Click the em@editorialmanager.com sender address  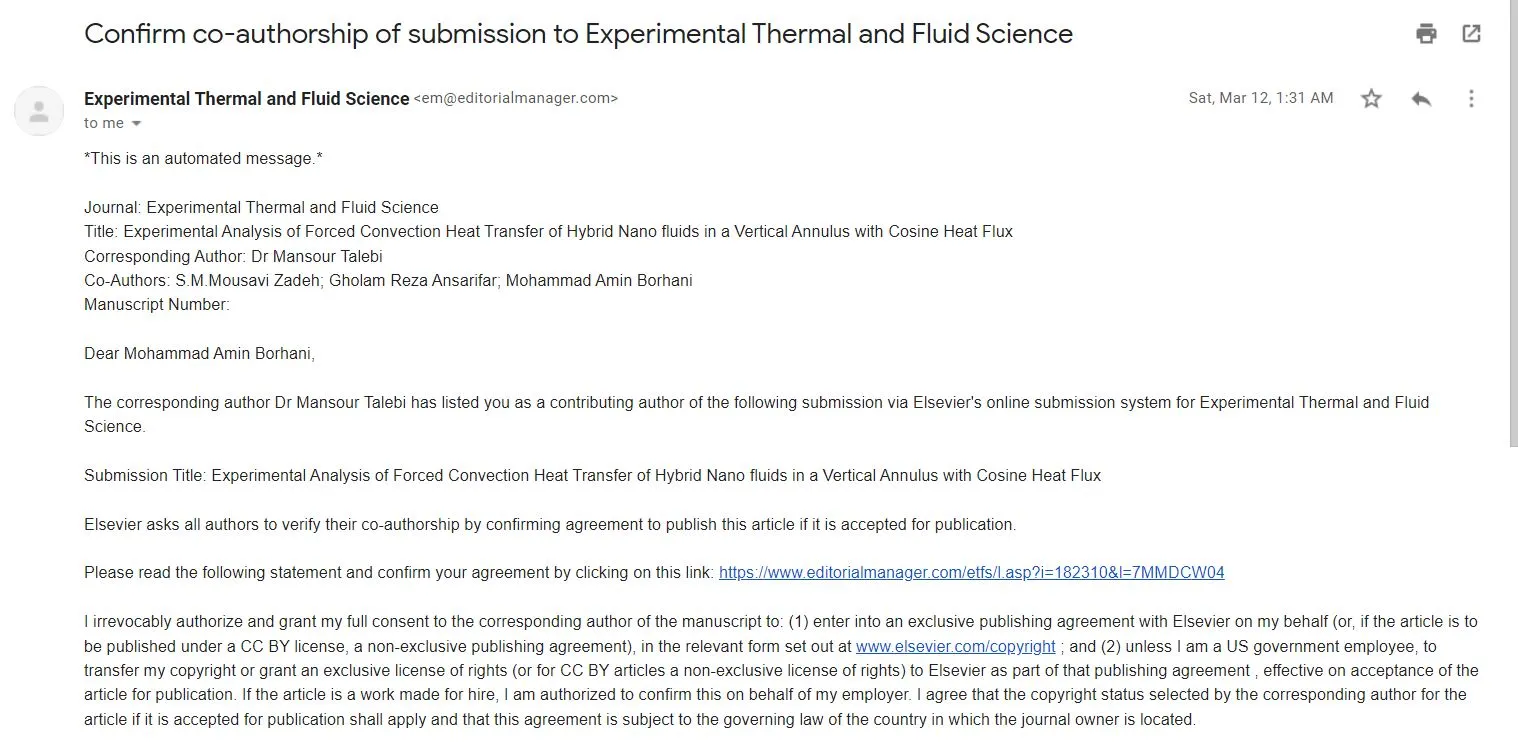tap(516, 98)
